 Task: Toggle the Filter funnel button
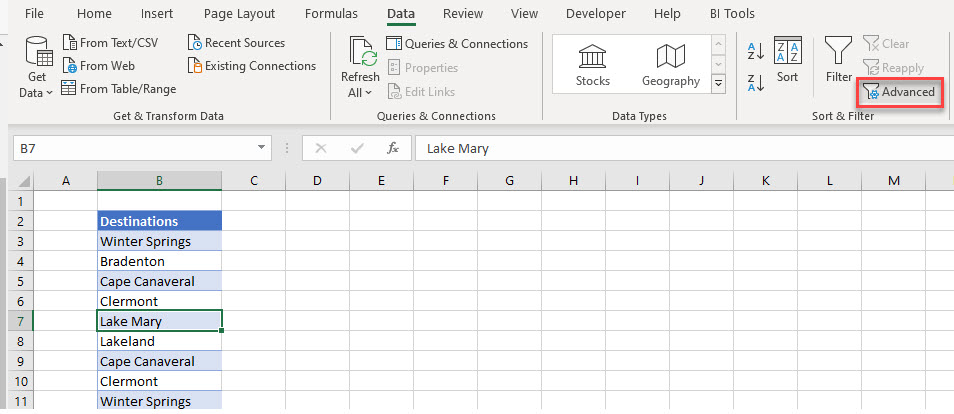click(838, 60)
